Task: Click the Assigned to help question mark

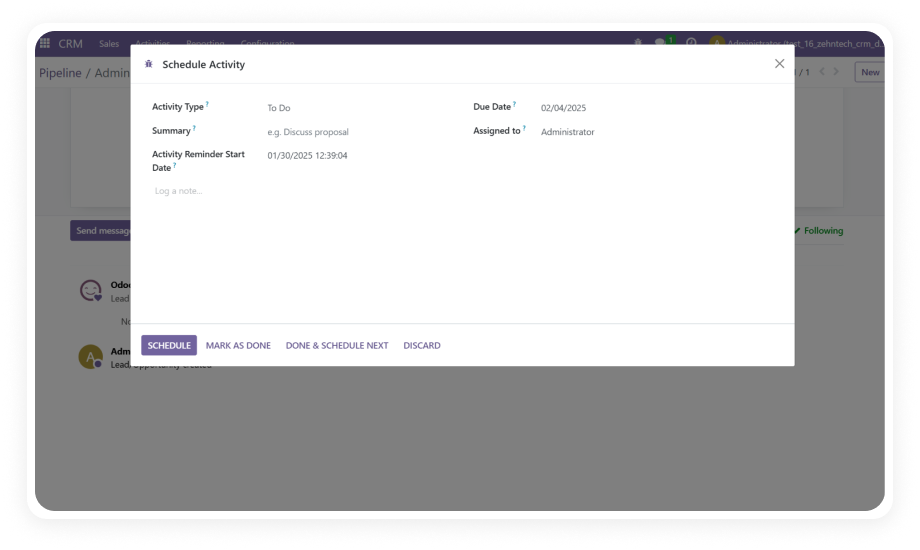Action: (x=524, y=128)
